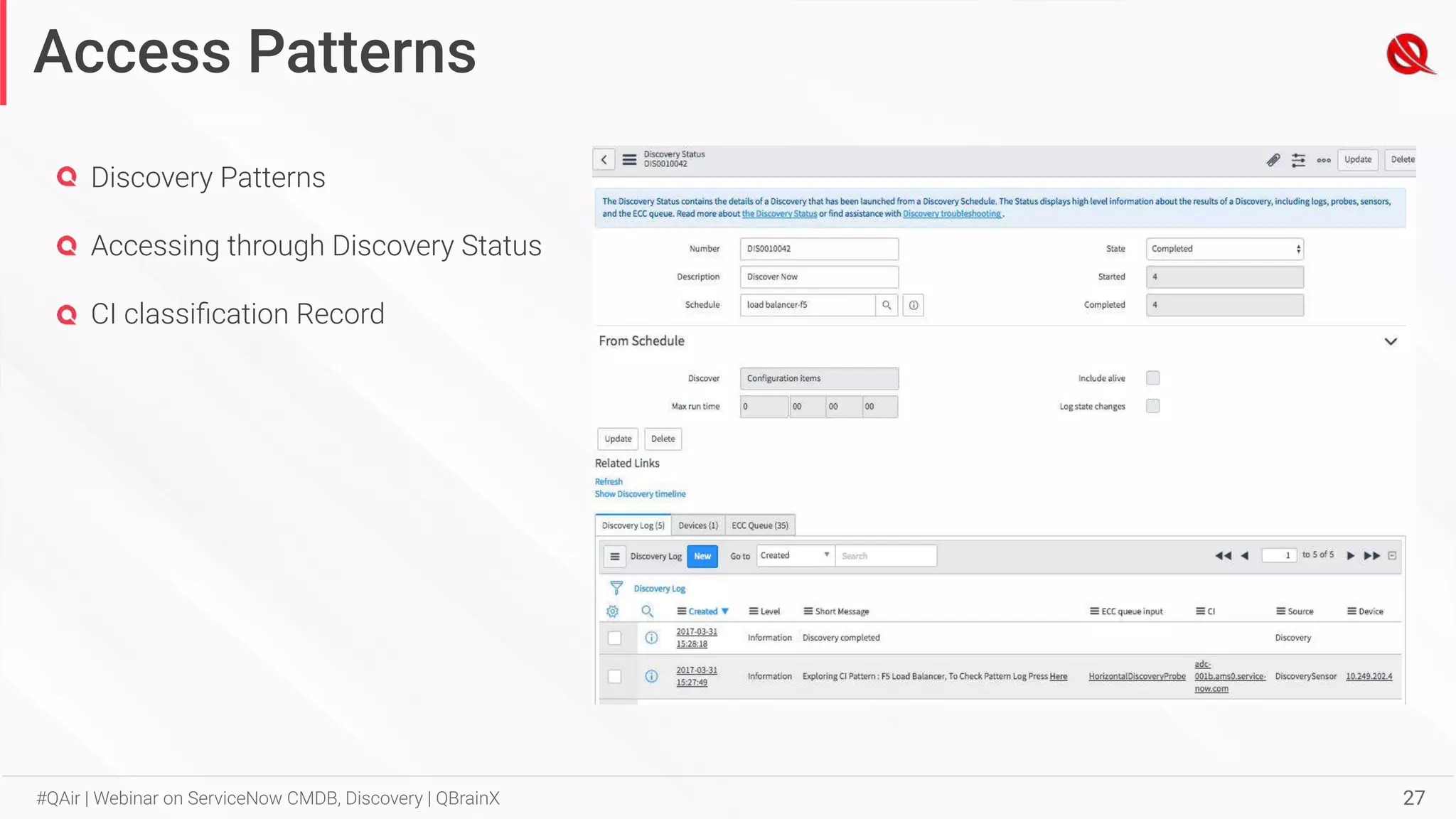Image resolution: width=1456 pixels, height=819 pixels.
Task: Click the paperclip attachment icon
Action: [x=1273, y=160]
